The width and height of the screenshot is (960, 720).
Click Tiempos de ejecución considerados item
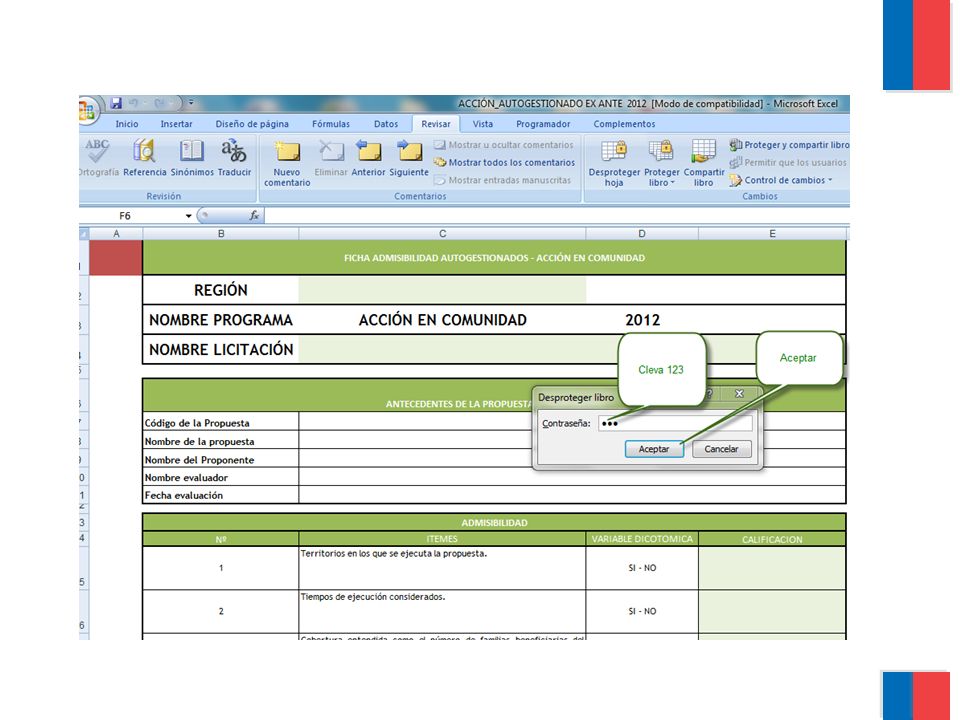coord(442,611)
